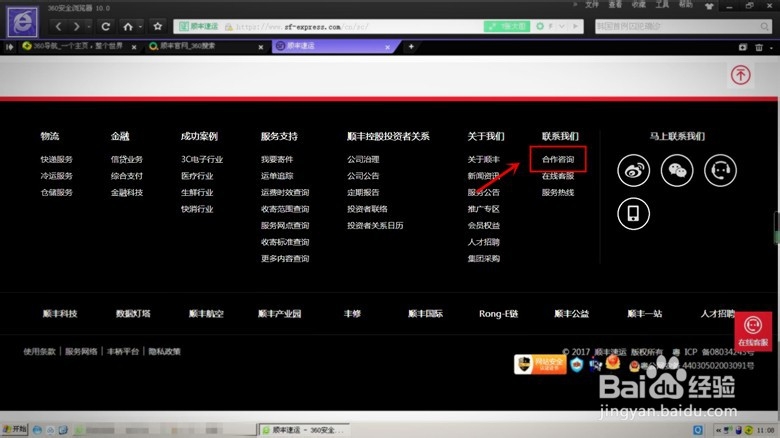Open the skin (shirt) icon in title bar
780x438 pixels.
(x=709, y=6)
